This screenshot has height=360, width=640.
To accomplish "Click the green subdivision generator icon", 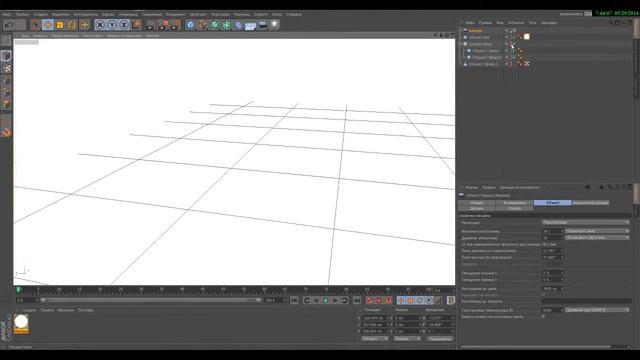I will [214, 25].
